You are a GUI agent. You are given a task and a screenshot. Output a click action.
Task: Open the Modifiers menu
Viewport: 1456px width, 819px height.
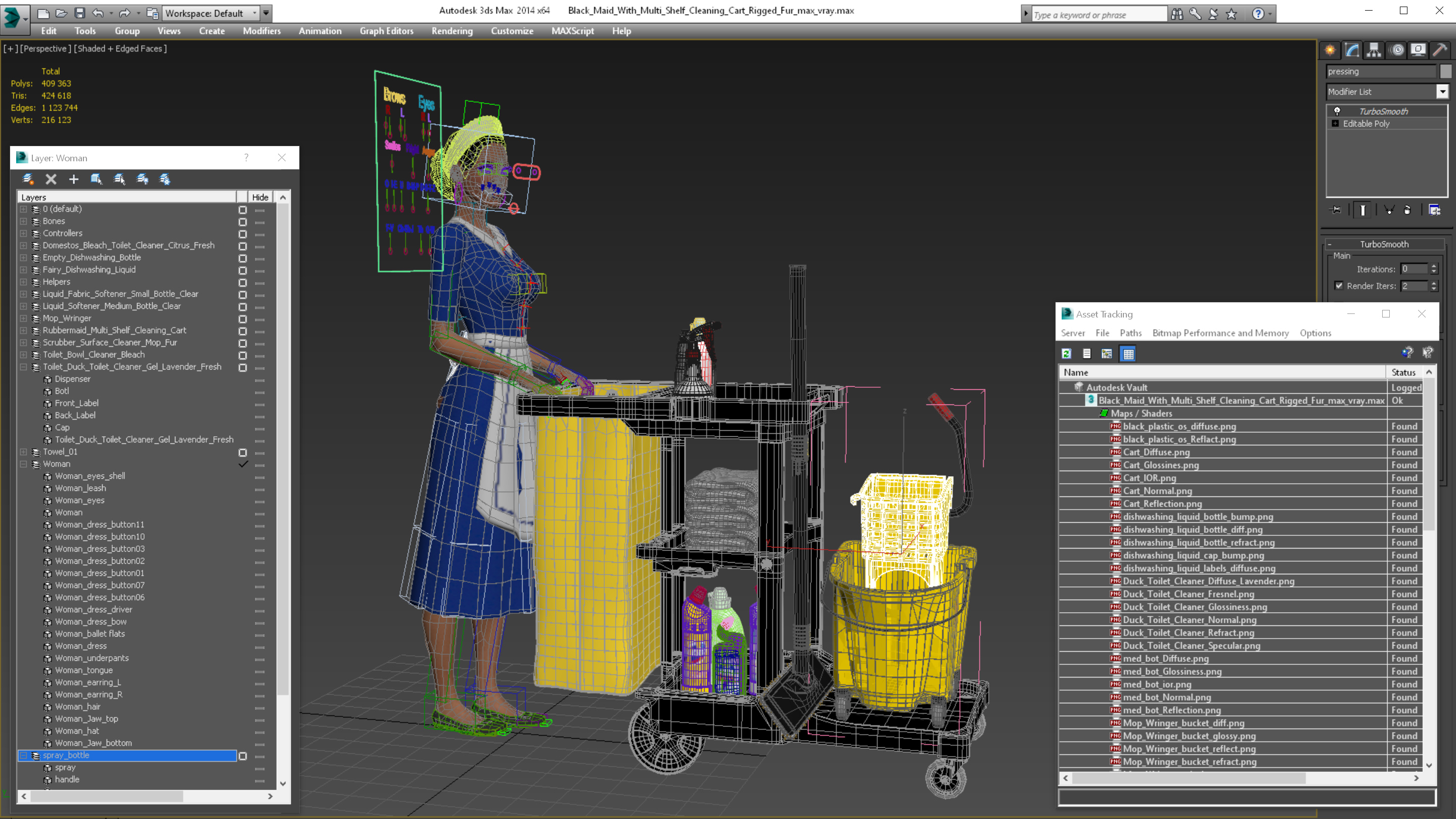pyautogui.click(x=262, y=31)
